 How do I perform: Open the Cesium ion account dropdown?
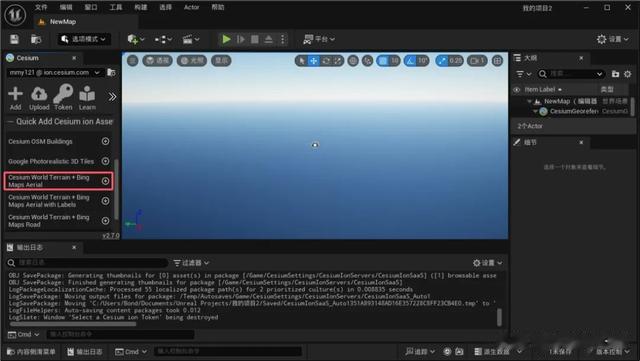pyautogui.click(x=54, y=72)
